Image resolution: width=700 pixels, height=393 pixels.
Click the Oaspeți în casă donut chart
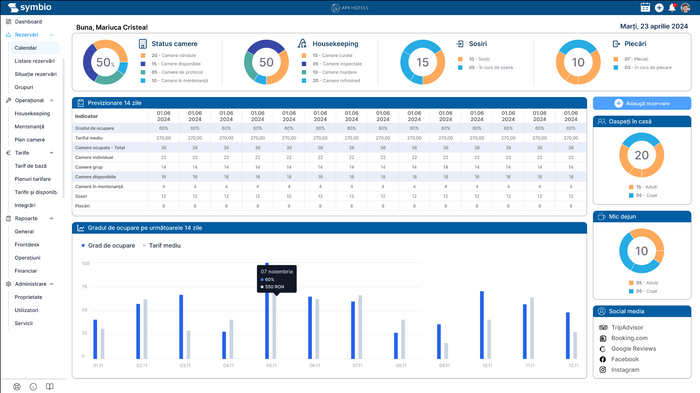(642, 155)
